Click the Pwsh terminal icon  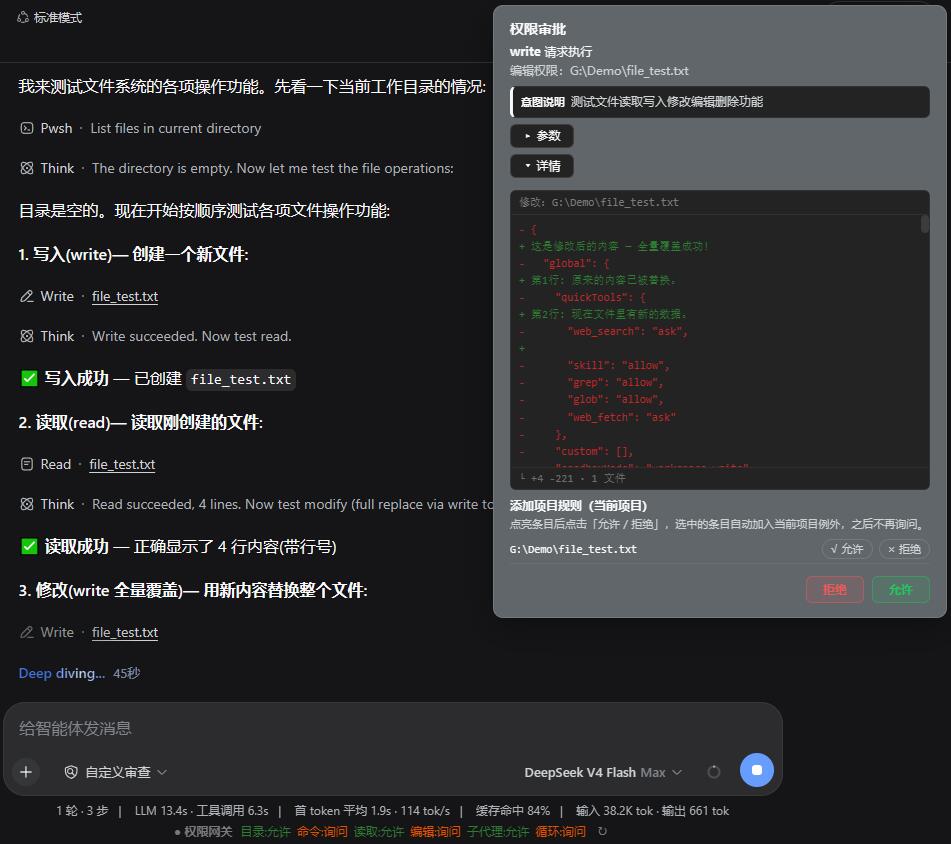coord(27,128)
